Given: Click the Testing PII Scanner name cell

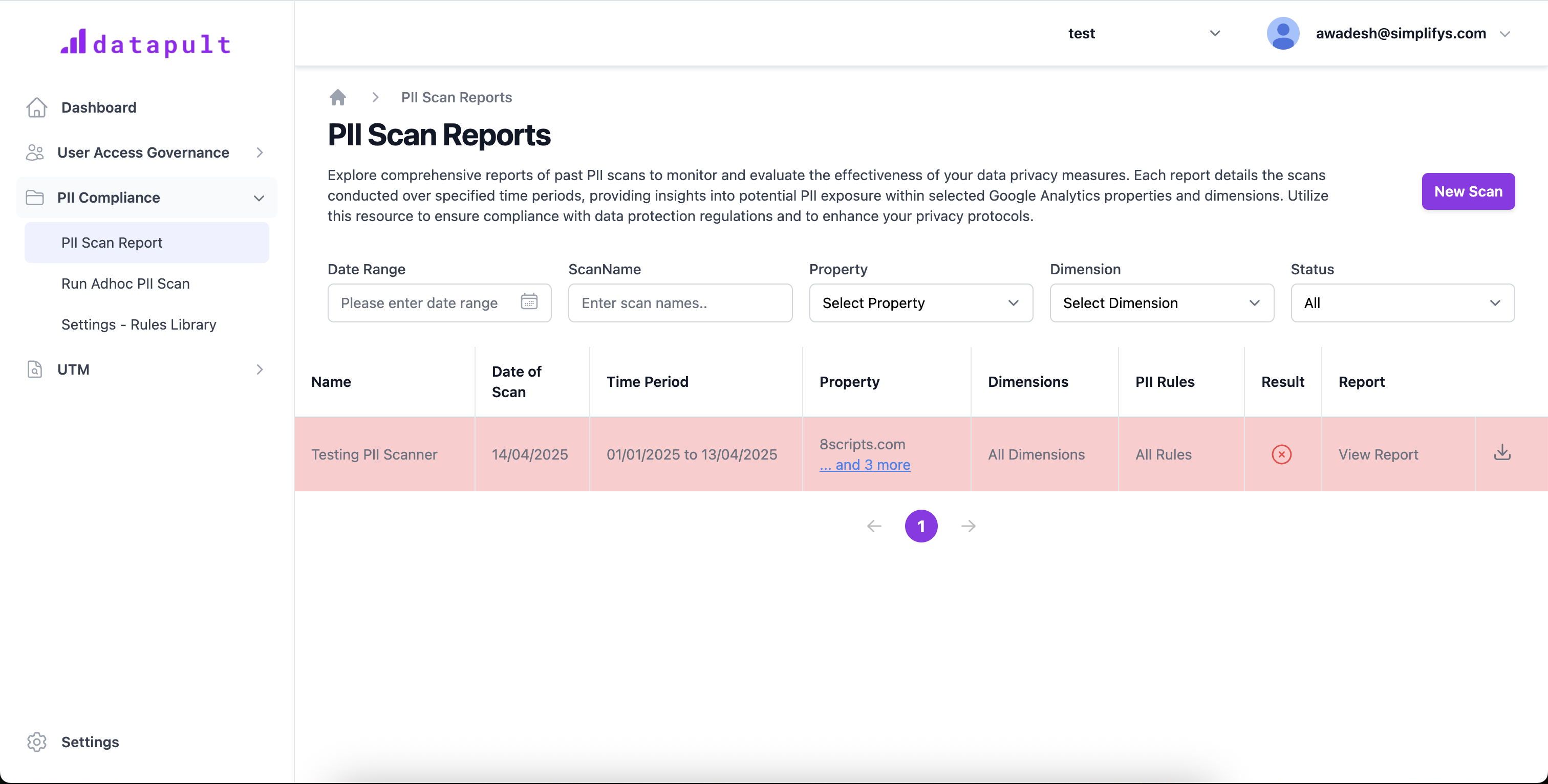Looking at the screenshot, I should click(x=374, y=455).
